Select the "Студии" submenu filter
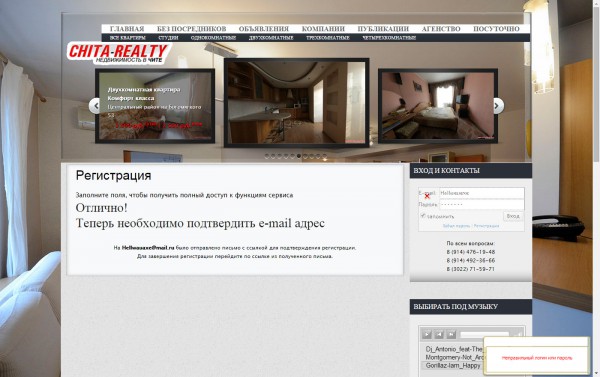This screenshot has width=600, height=377. click(168, 38)
